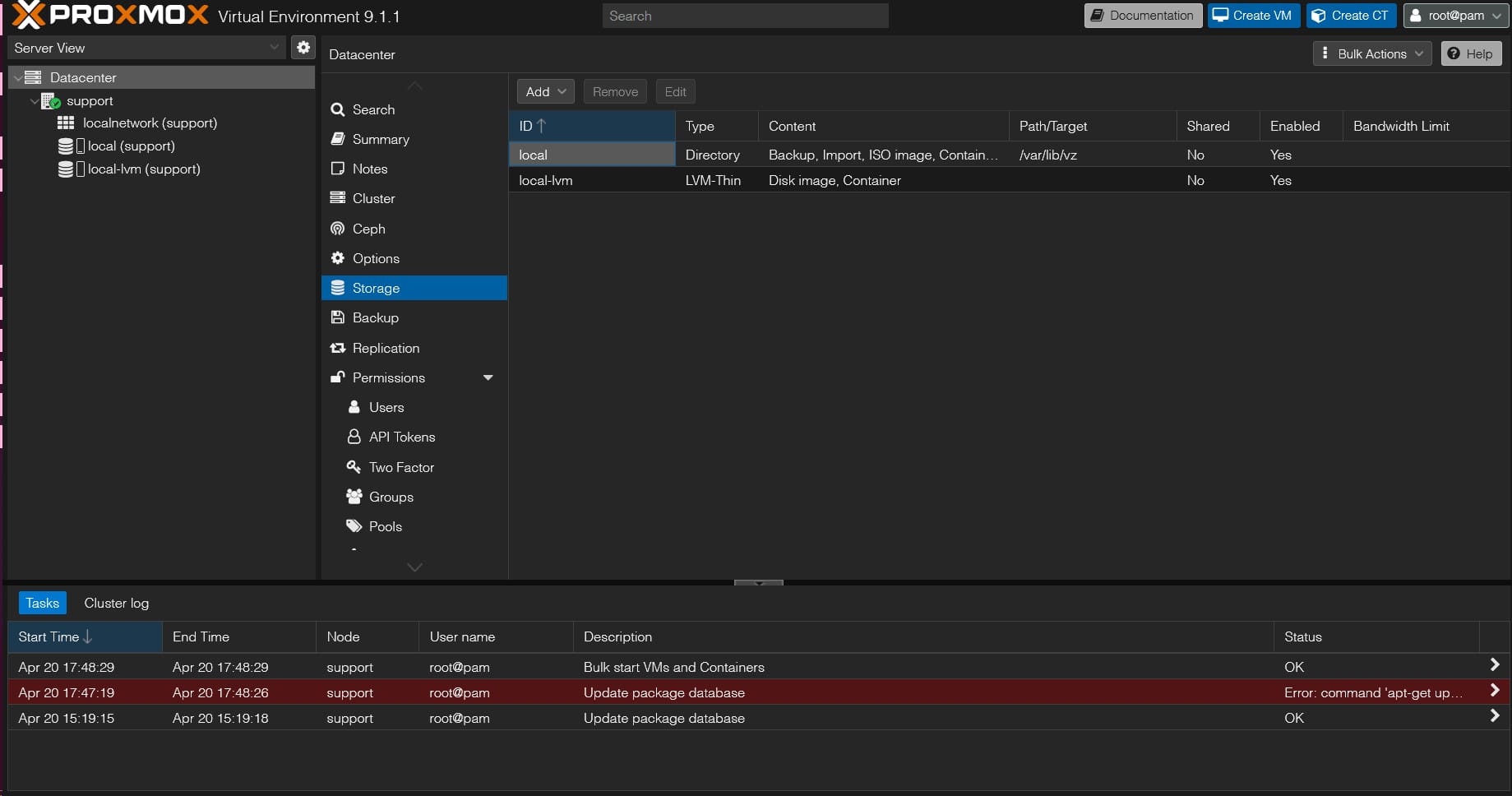Open the Documentation button
The height and width of the screenshot is (796, 1512).
1142,16
